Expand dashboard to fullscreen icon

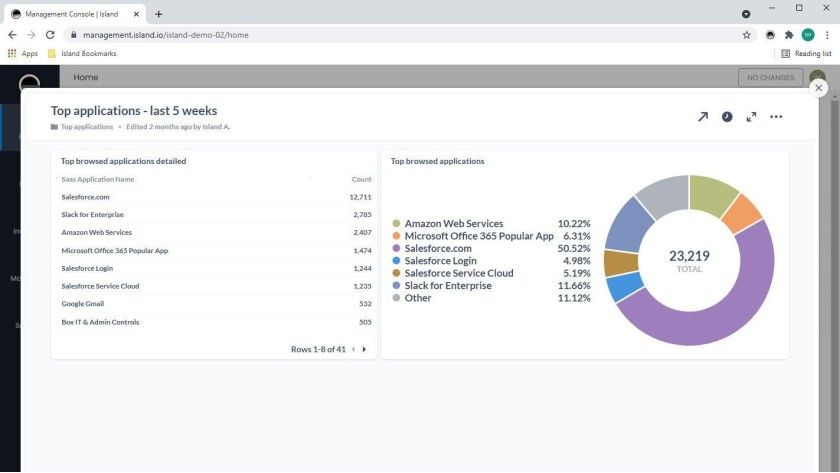click(x=751, y=117)
